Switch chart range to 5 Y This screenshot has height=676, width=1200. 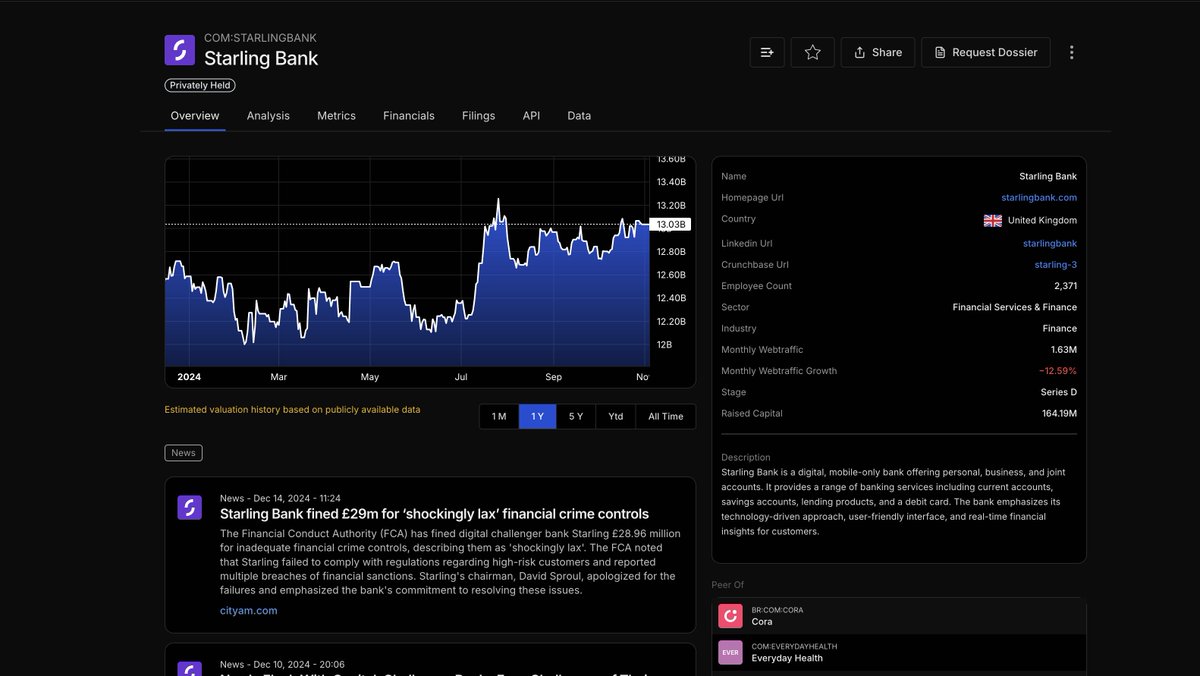point(576,416)
